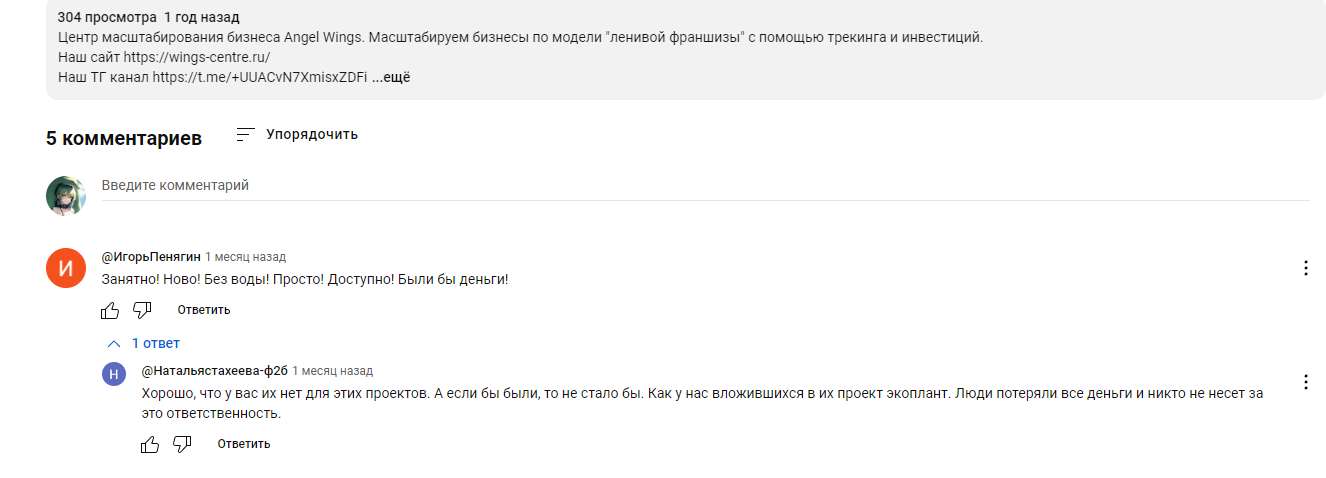Viewport: 1326px width, 478px height.
Task: Like Игорь Пенягин's comment
Action: coord(110,310)
